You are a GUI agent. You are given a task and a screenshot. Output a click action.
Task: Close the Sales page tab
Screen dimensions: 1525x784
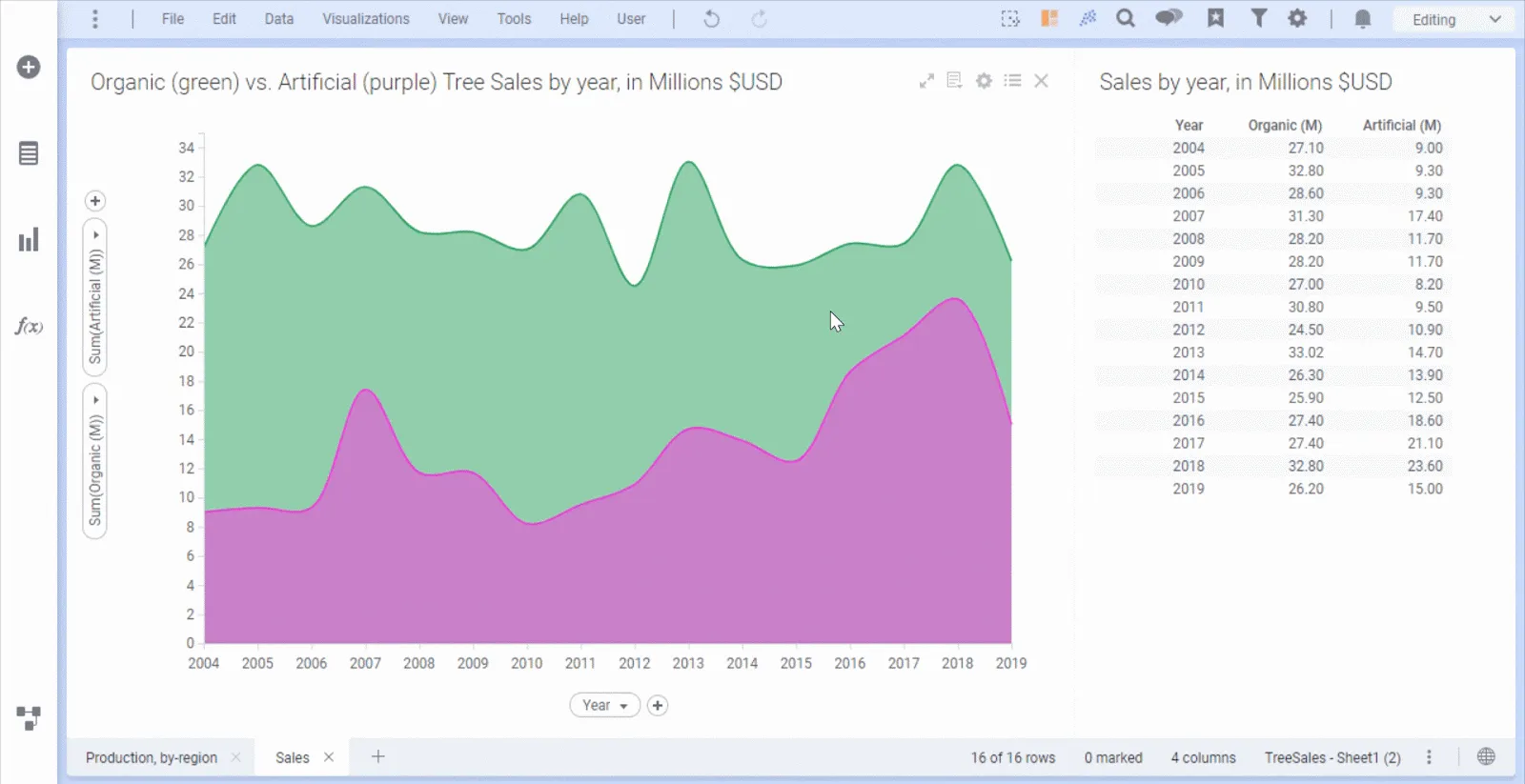(x=329, y=757)
